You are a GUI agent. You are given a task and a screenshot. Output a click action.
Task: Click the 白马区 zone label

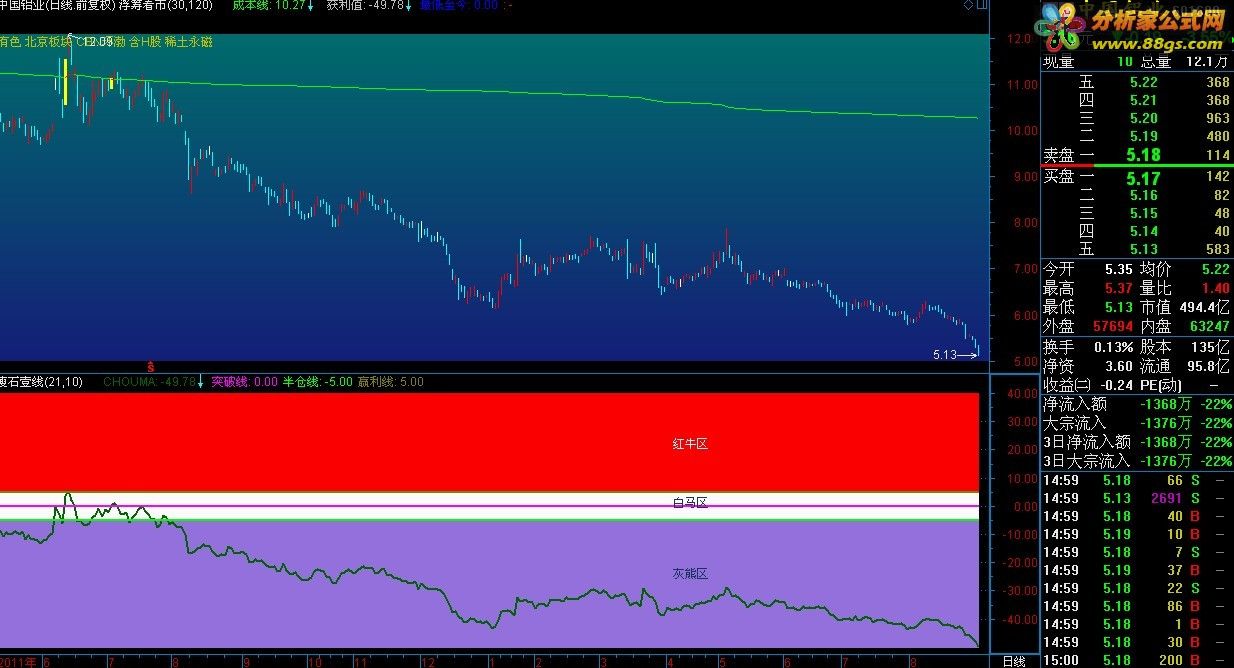(690, 503)
